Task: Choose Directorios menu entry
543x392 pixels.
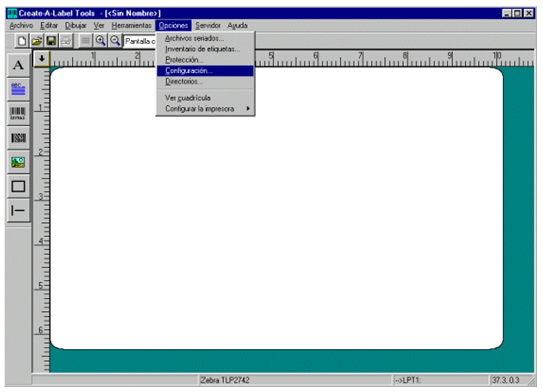Action: coord(205,81)
